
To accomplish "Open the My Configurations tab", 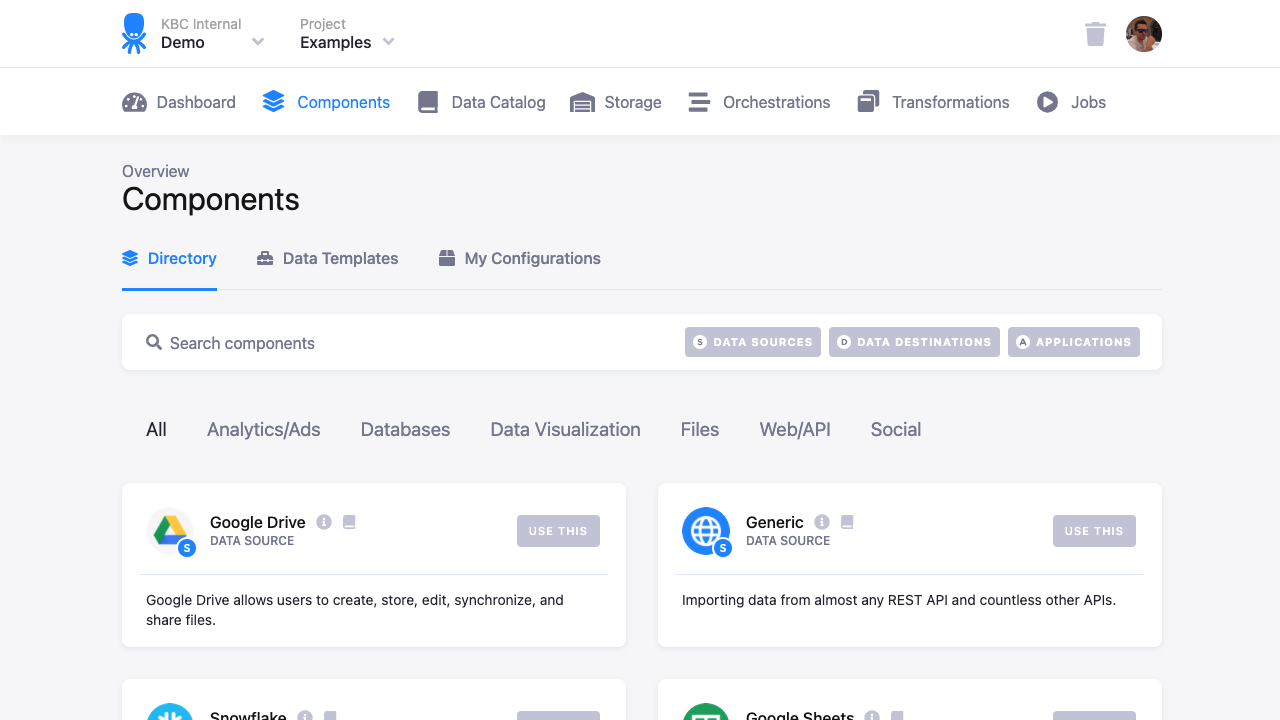I will [519, 258].
